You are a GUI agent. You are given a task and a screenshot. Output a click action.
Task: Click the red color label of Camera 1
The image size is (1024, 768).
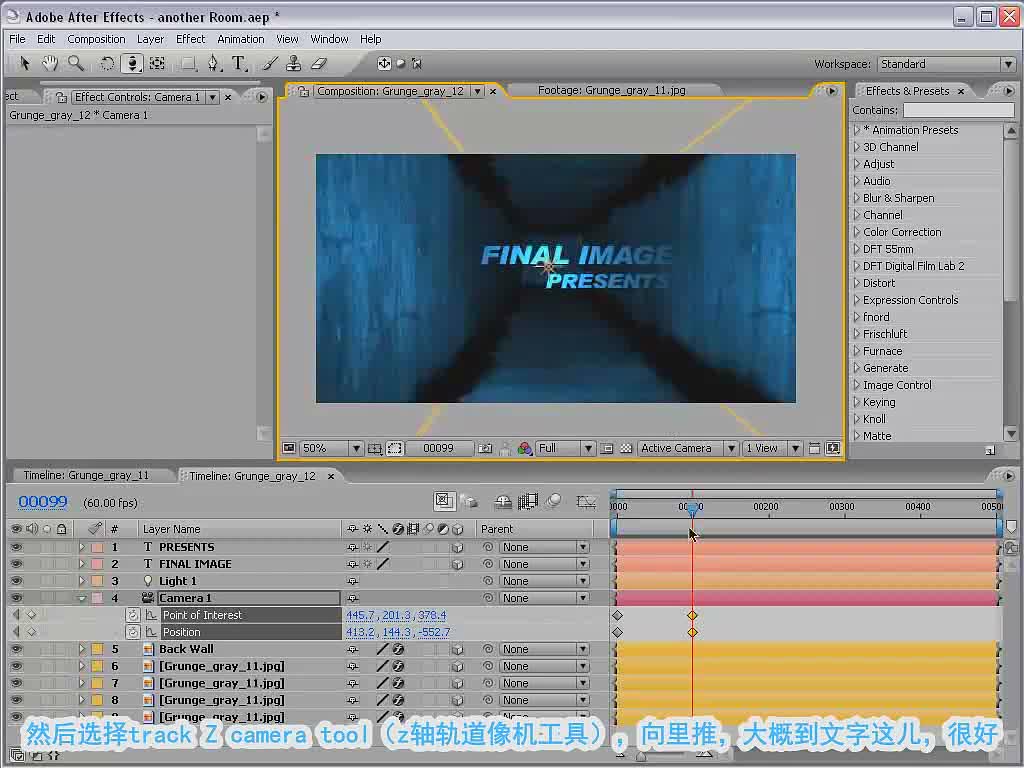97,598
